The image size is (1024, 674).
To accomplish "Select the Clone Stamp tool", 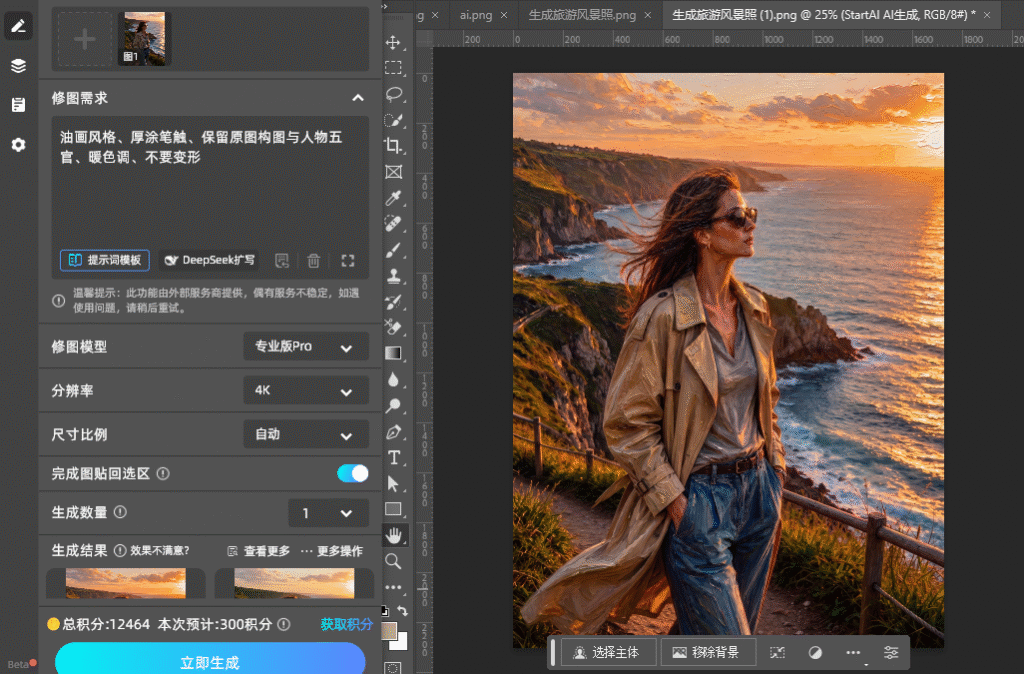I will coord(393,276).
